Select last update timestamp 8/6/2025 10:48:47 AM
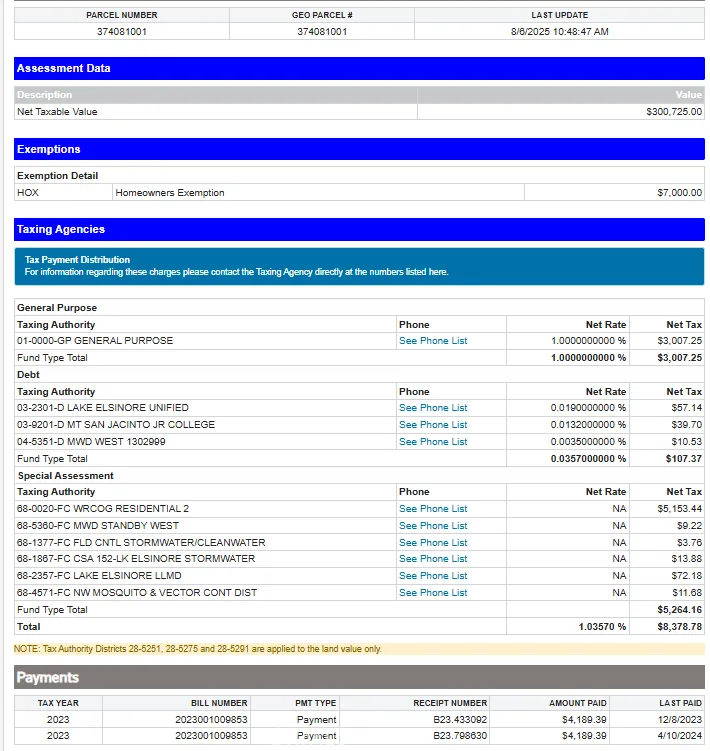The height and width of the screenshot is (751, 710). (x=560, y=32)
